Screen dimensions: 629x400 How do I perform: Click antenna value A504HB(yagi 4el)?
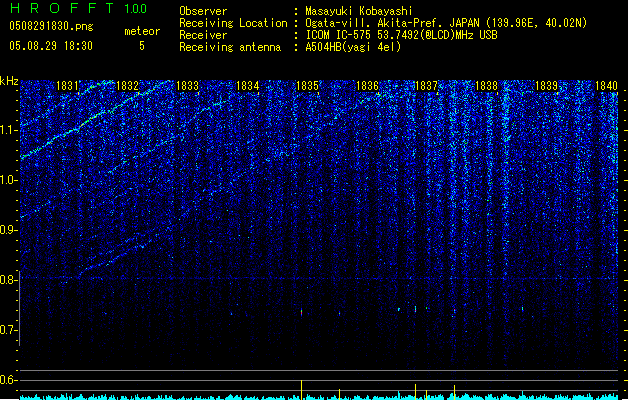click(353, 47)
